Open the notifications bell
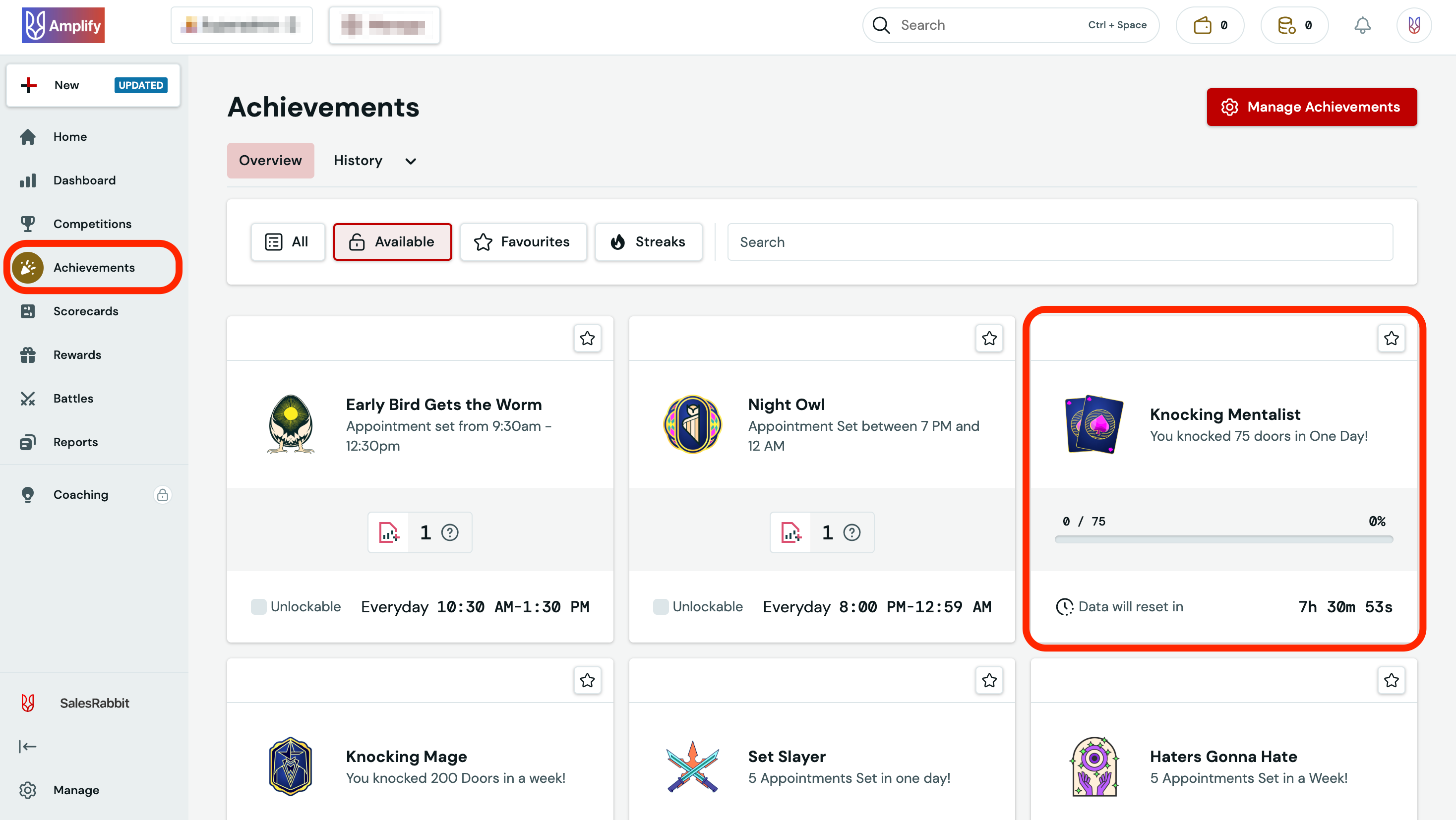Image resolution: width=1456 pixels, height=821 pixels. point(1362,25)
